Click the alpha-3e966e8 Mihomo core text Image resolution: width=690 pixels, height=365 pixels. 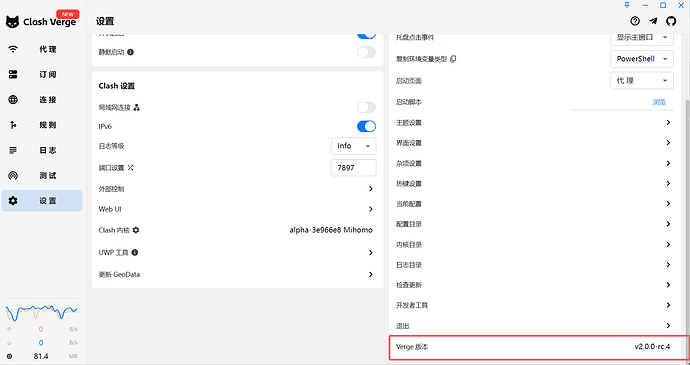click(331, 230)
